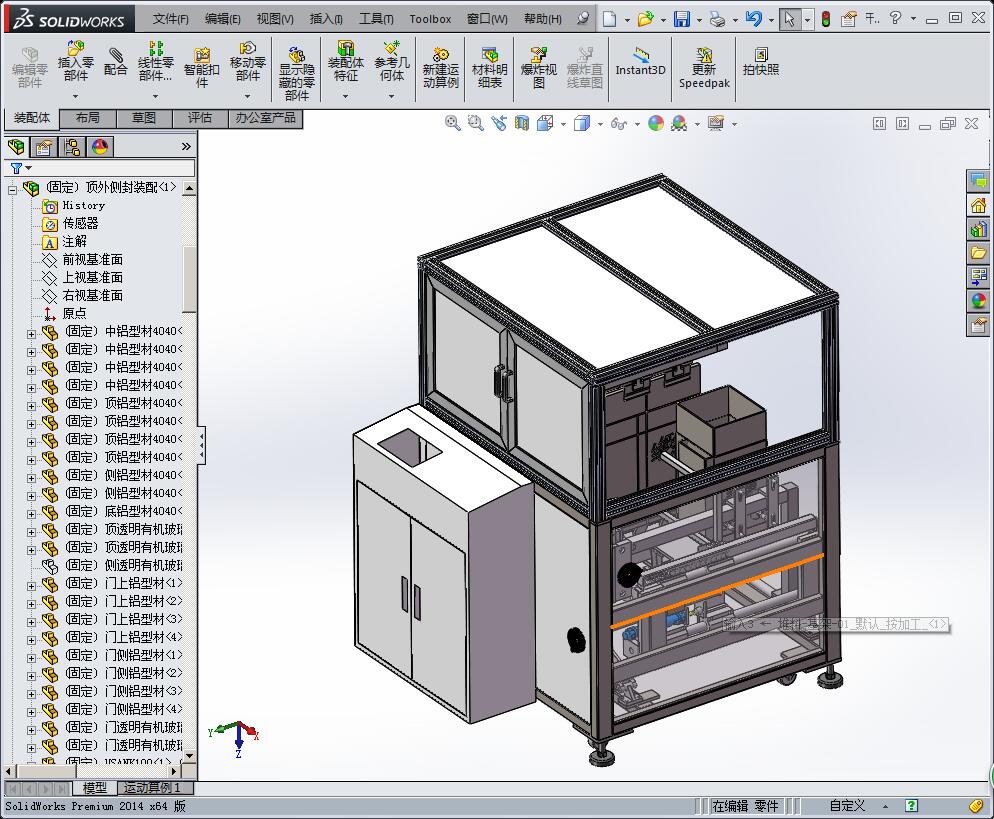Viewport: 994px width, 819px height.
Task: Collapse the root 顶外侧封装配 assembly node
Action: coord(12,189)
